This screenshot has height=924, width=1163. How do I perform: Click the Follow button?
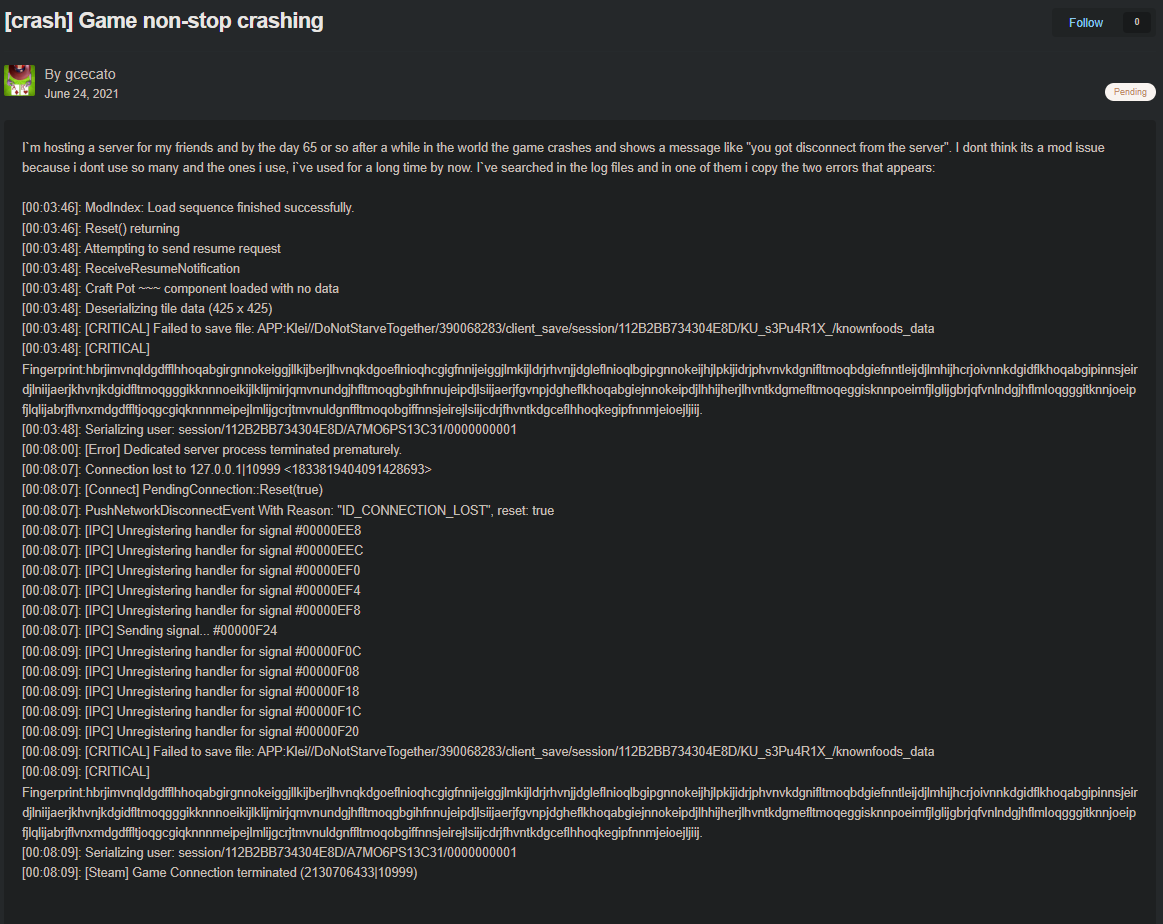[x=1085, y=22]
